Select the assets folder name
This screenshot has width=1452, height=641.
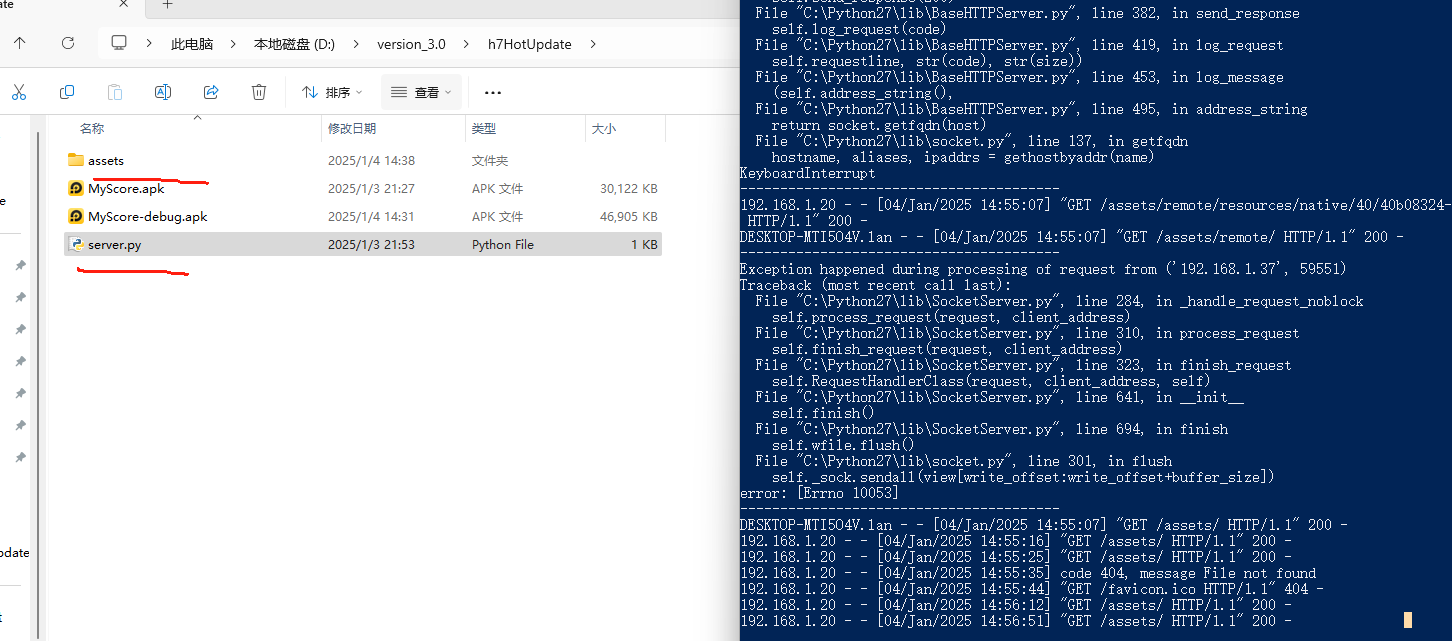click(106, 160)
